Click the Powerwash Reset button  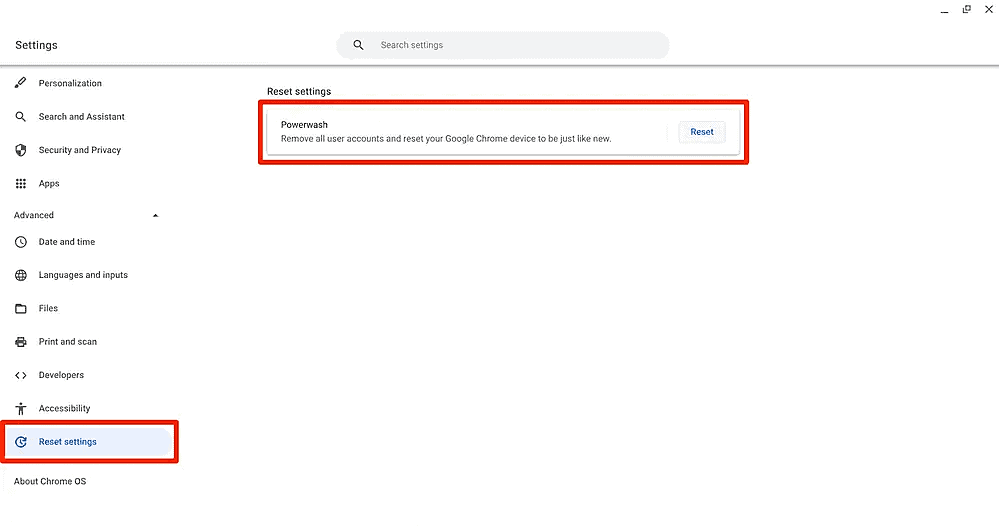pos(701,132)
